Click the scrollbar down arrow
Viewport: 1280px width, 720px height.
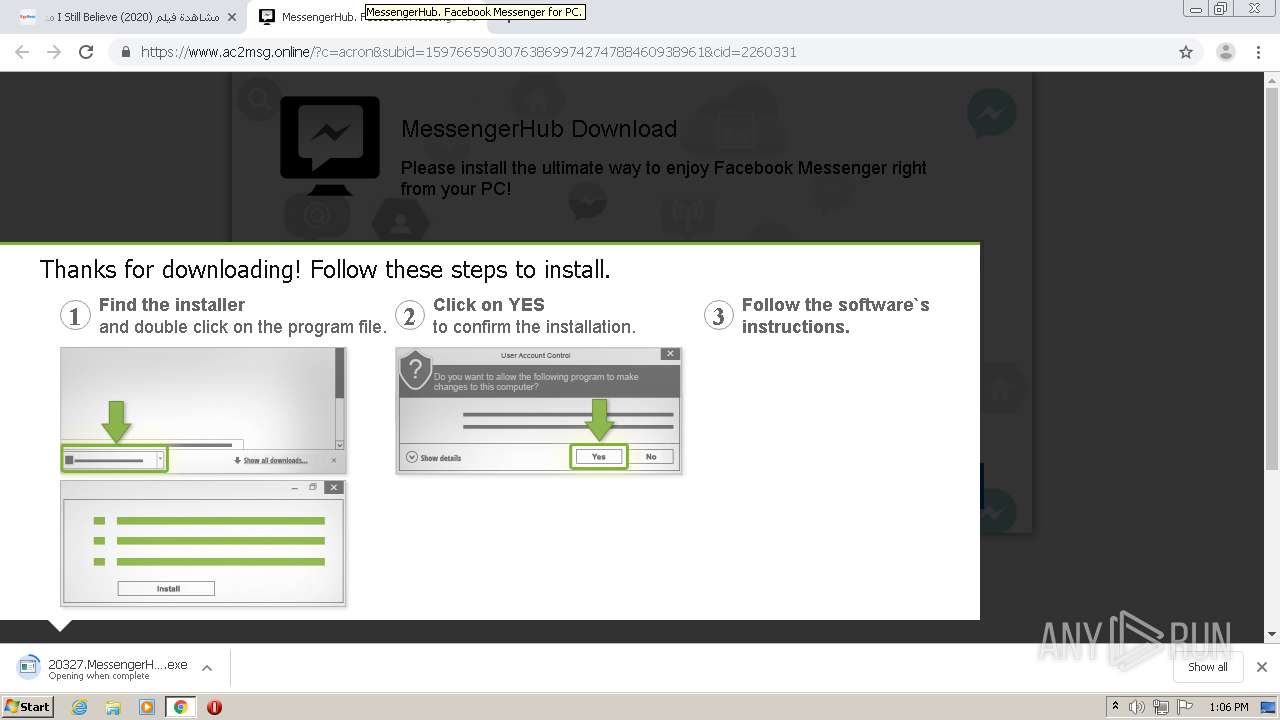[1272, 634]
